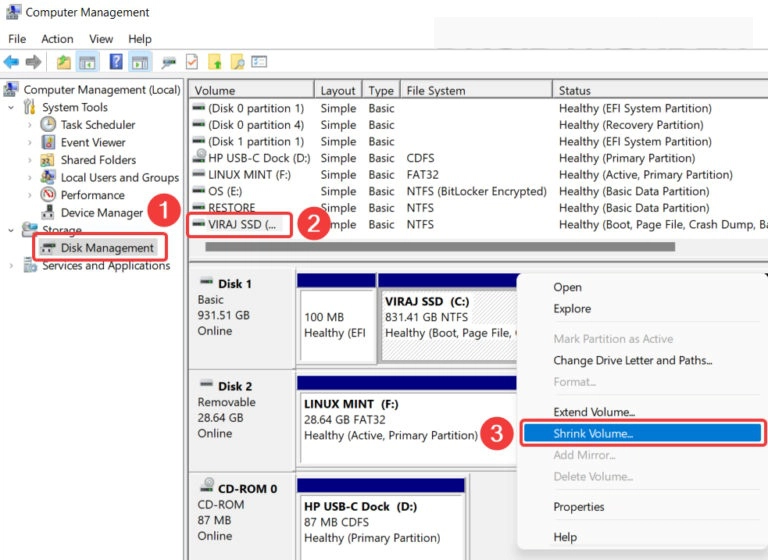Click the Back arrow toolbar icon
This screenshot has width=768, height=560.
[12, 62]
